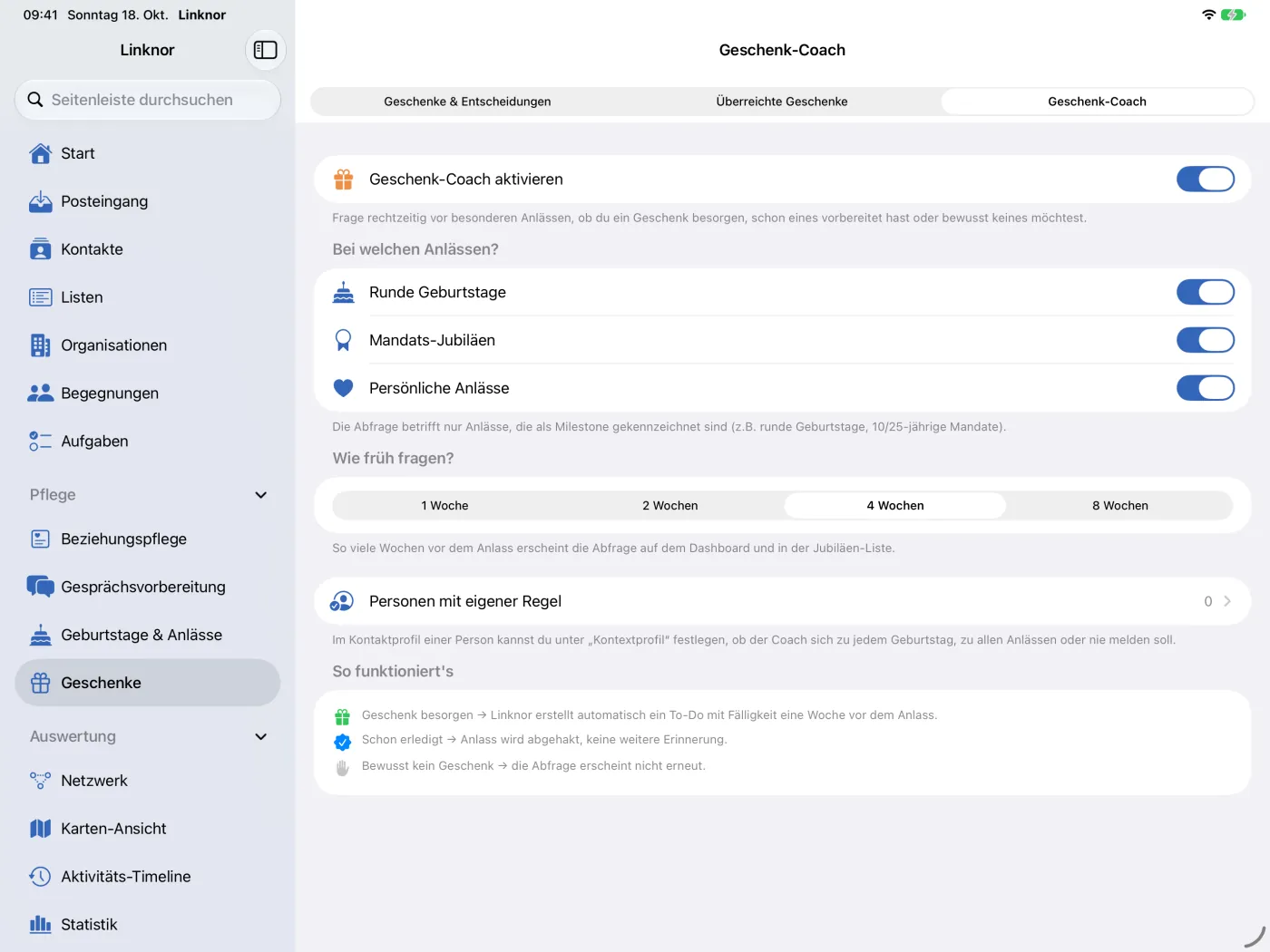Collapse the Auswertung section chevron
This screenshot has width=1270, height=952.
[x=261, y=737]
